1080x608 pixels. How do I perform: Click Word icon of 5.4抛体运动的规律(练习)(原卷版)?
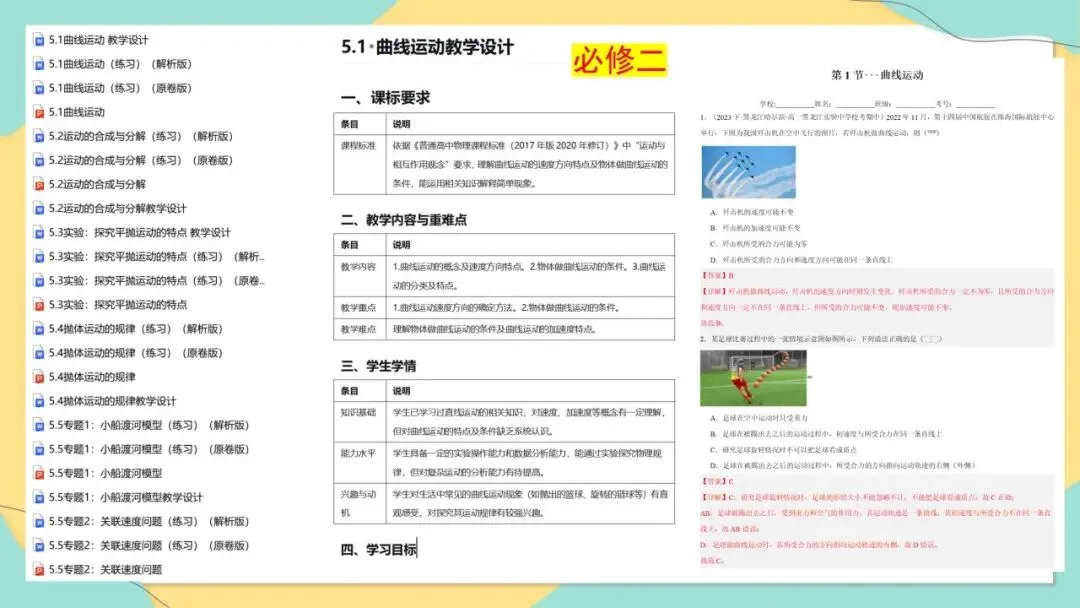(x=39, y=353)
